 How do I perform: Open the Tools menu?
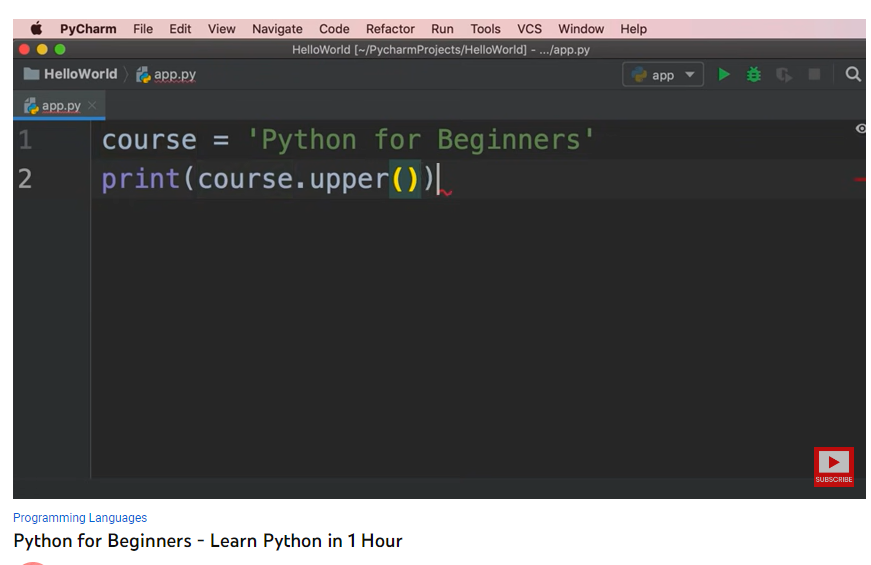[485, 29]
